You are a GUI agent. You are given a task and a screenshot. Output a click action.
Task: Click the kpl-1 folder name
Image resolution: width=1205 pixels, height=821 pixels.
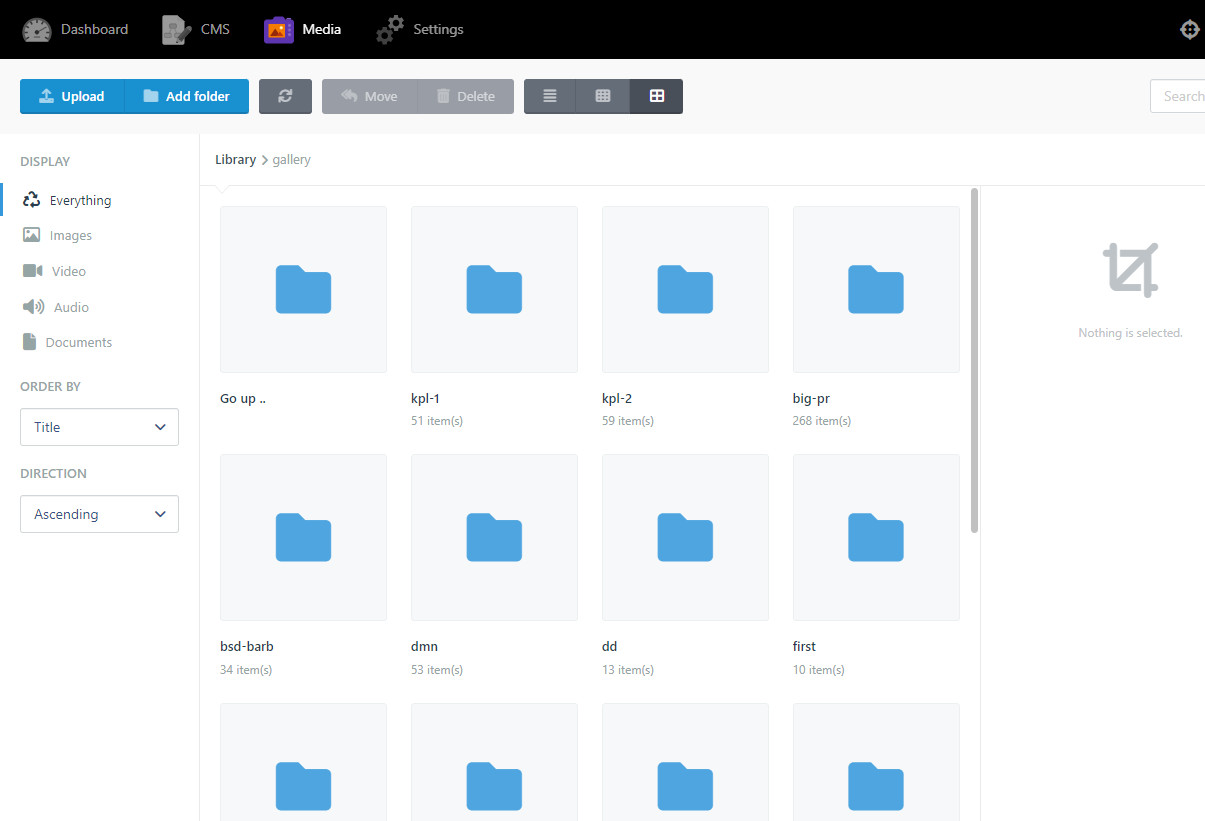click(426, 398)
